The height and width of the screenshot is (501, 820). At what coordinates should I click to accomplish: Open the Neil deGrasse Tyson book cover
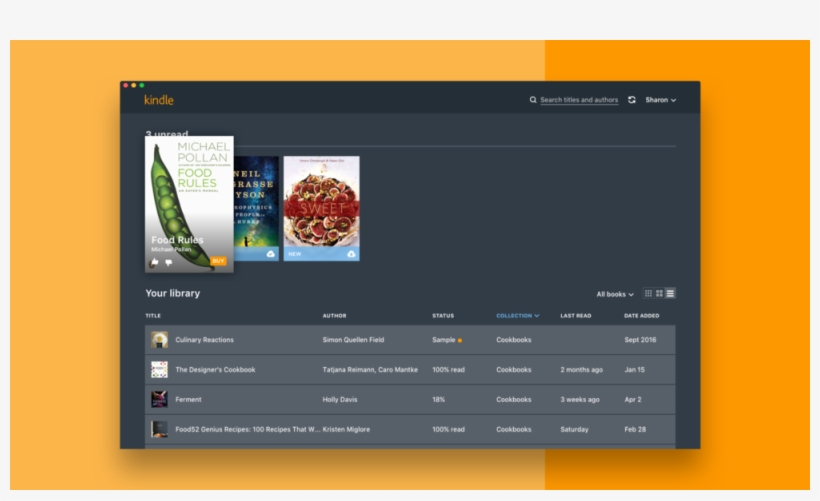256,208
